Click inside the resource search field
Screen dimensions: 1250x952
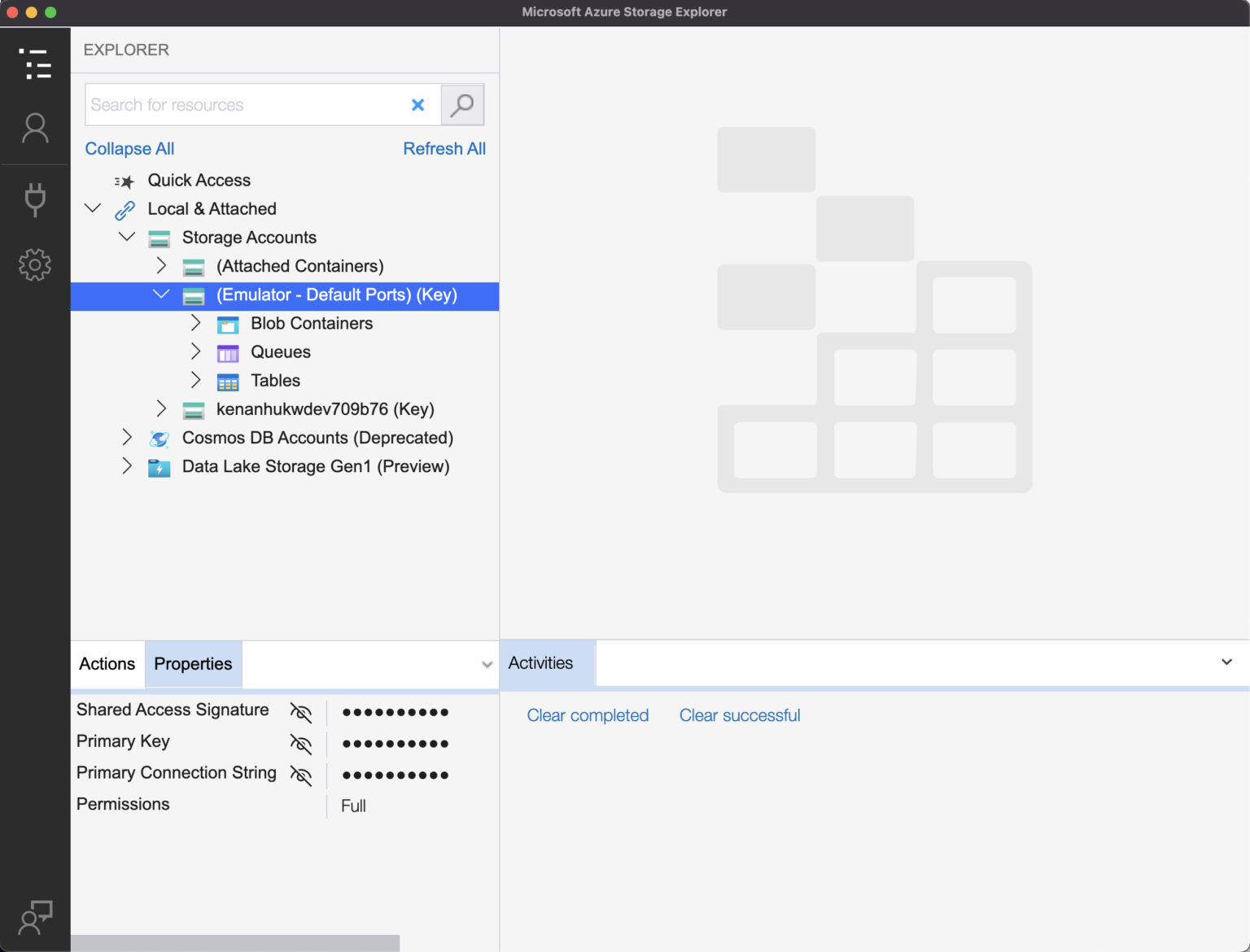click(244, 104)
